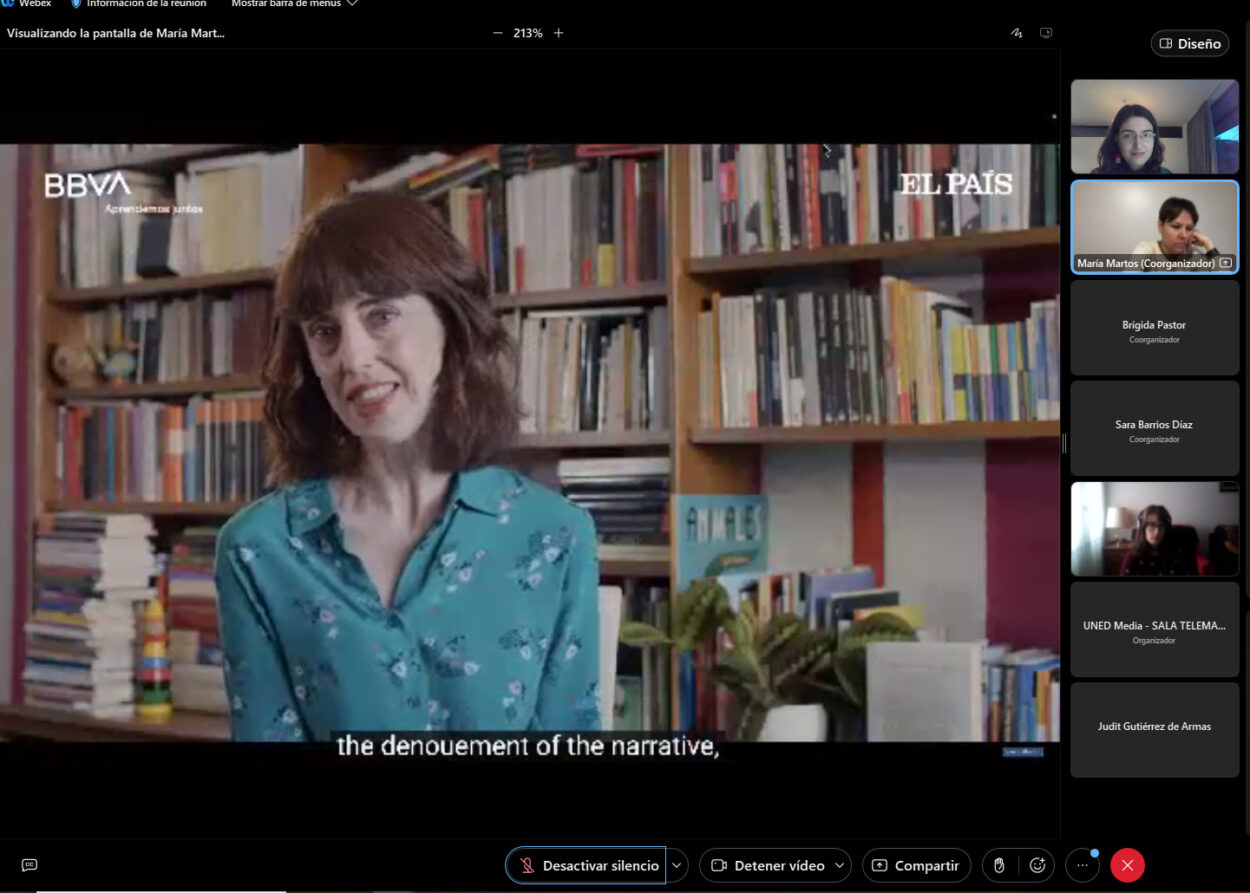1250x893 pixels.
Task: Open the reactions emoji icon
Action: tap(1037, 865)
